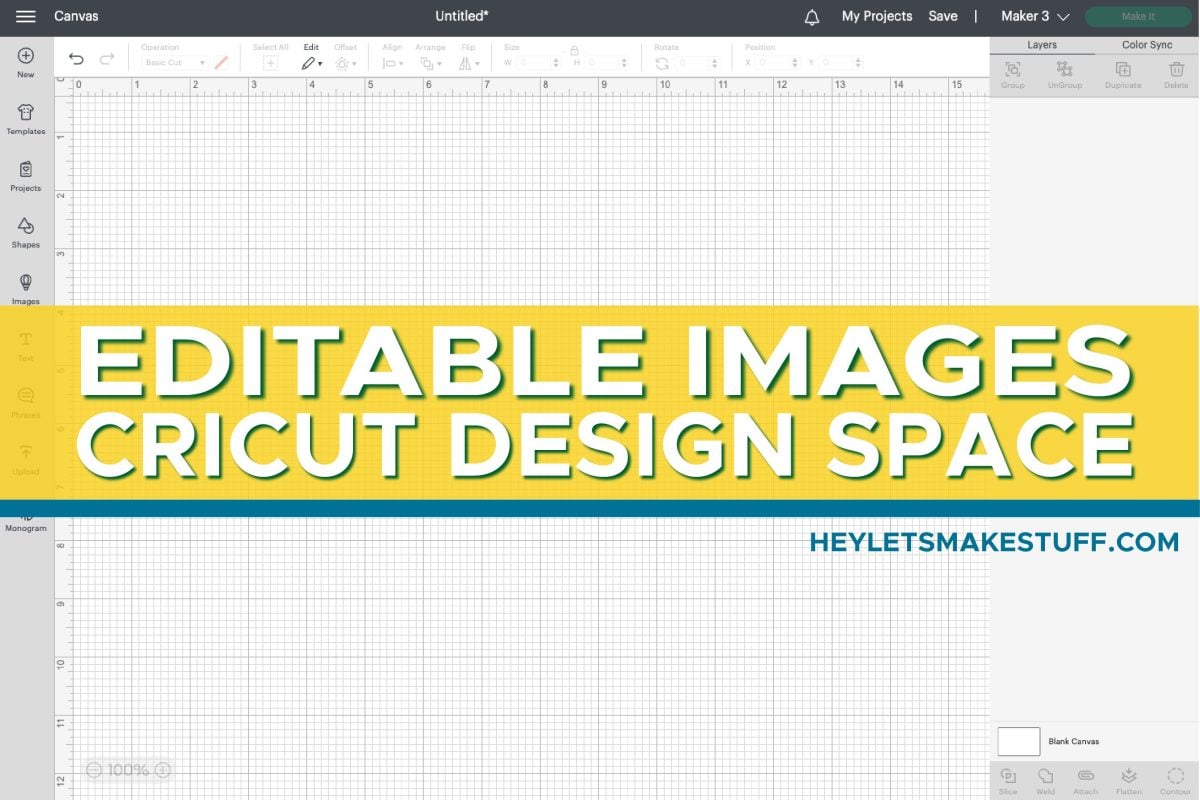Click the Untitled* project title
The width and height of the screenshot is (1200, 800).
(462, 16)
